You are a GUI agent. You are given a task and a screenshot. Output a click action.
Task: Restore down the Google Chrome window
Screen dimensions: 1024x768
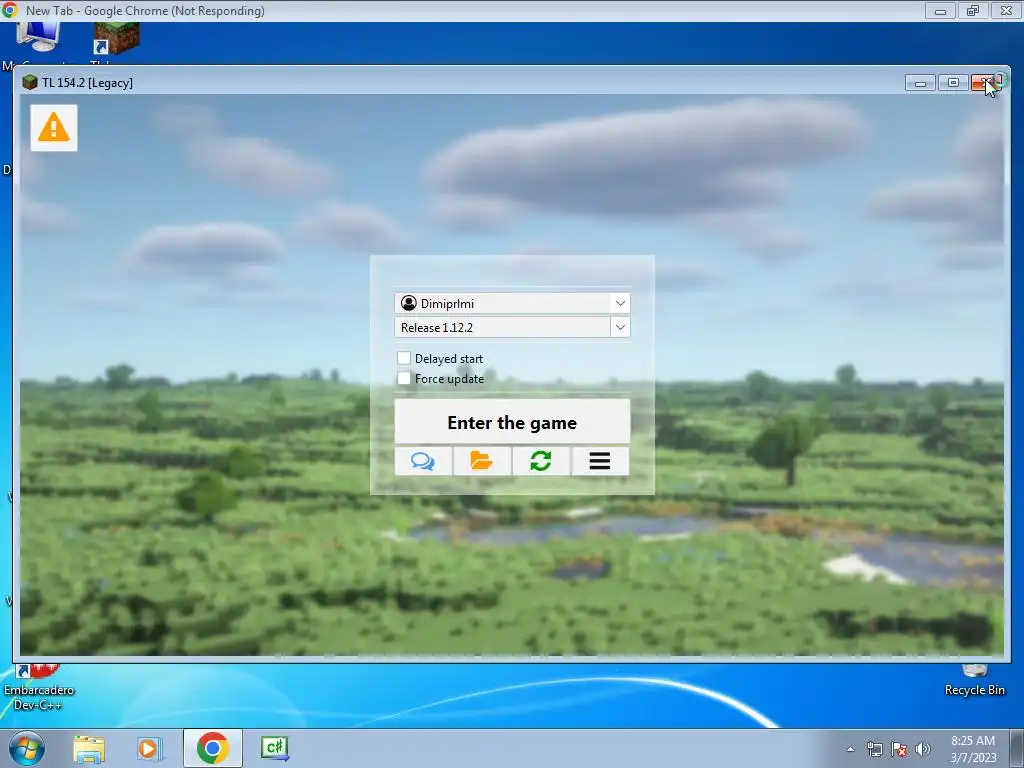pos(973,10)
